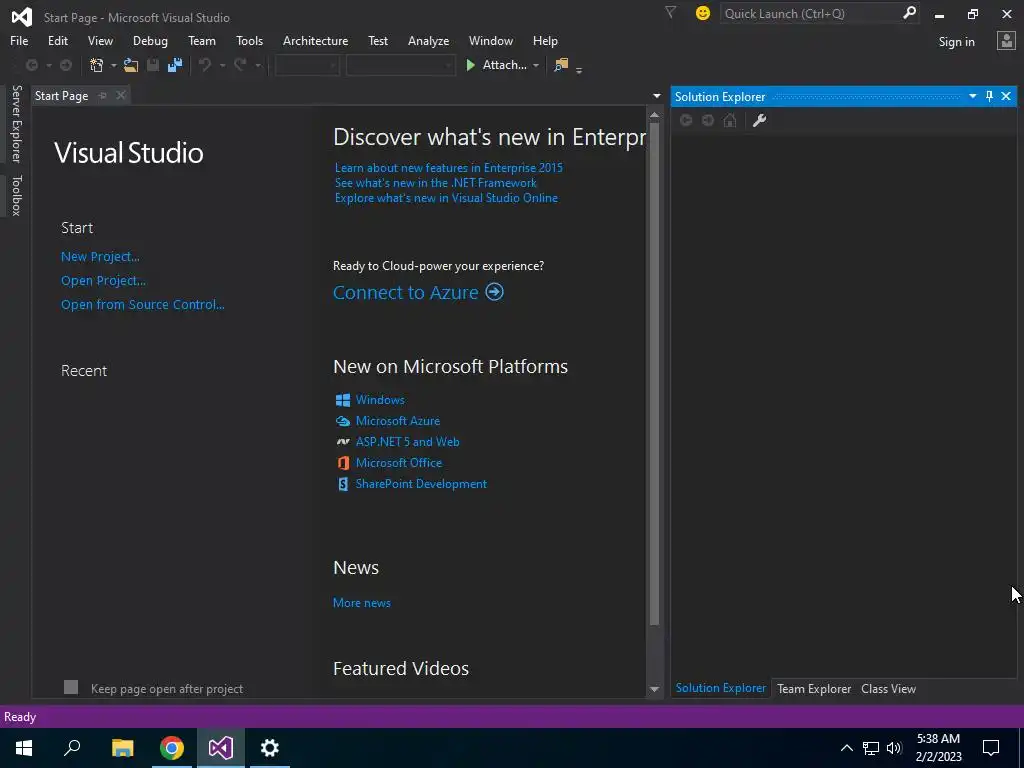Click the Solution Explorer Back icon

tap(686, 120)
